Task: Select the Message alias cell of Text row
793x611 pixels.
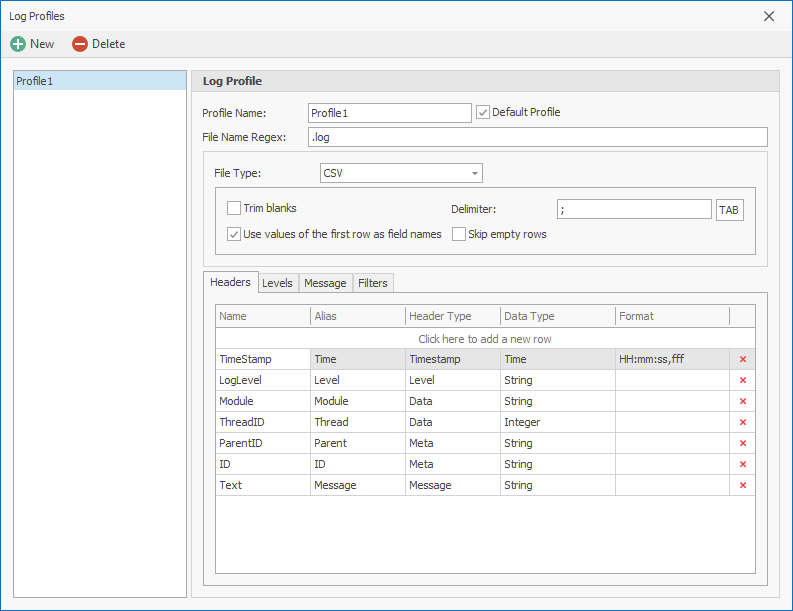Action: 358,485
